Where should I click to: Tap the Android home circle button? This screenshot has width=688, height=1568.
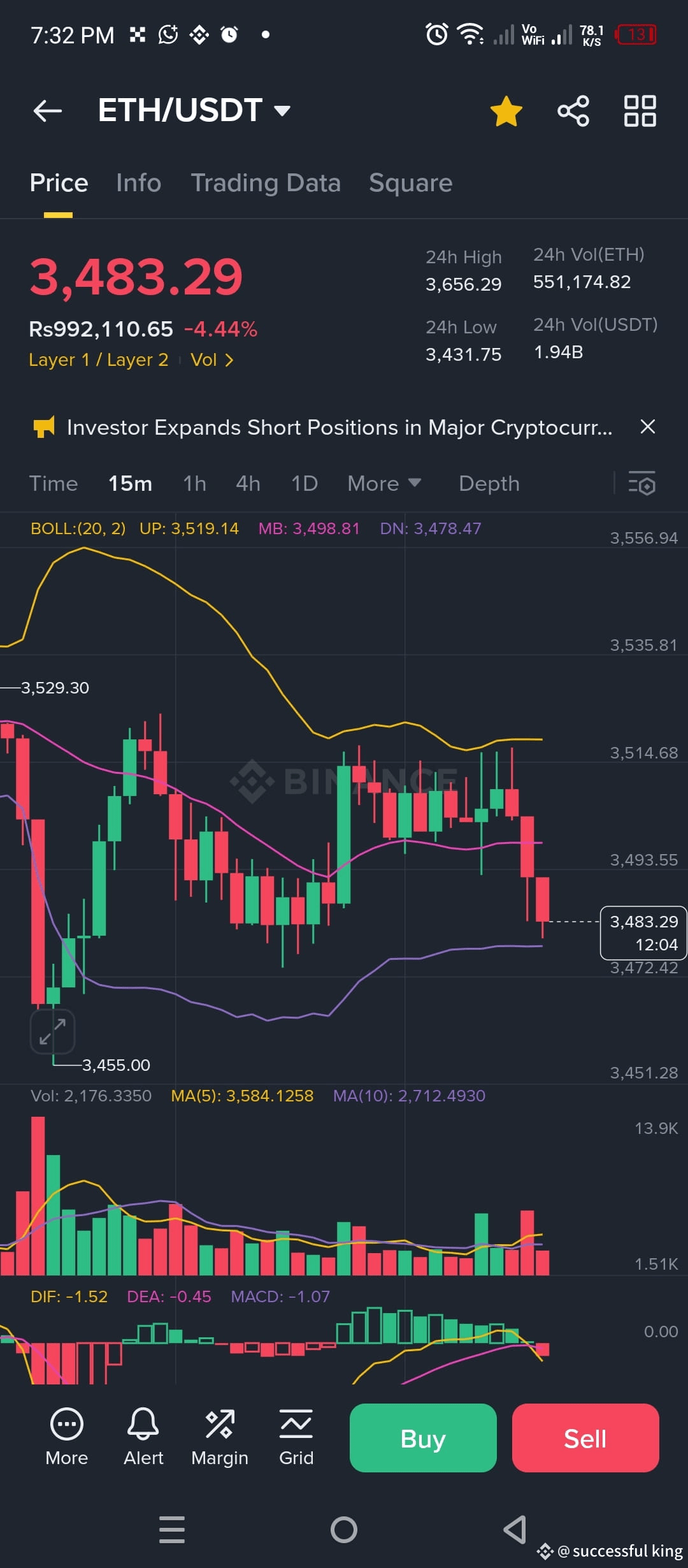[x=344, y=1530]
